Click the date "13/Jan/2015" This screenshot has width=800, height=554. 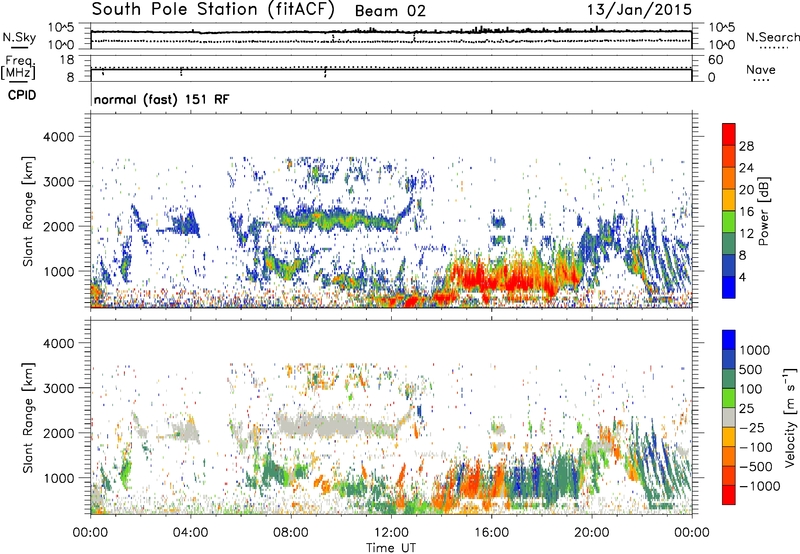(639, 9)
